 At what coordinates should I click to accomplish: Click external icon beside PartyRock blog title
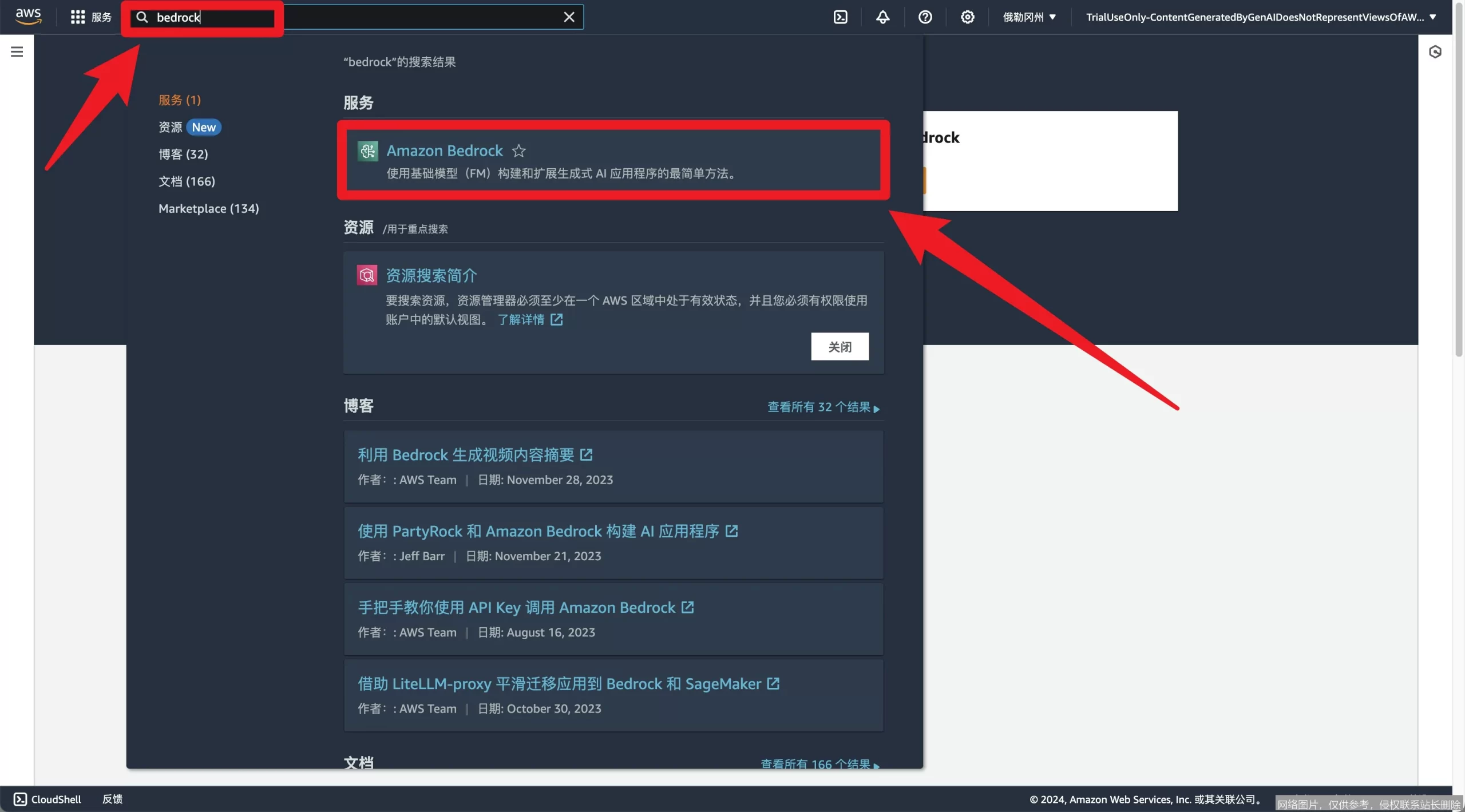point(731,531)
